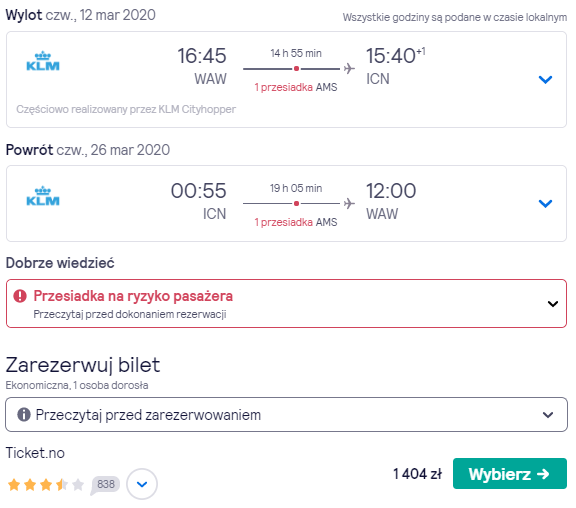The width and height of the screenshot is (576, 508).
Task: Click the 1 404 zł price
Action: tap(417, 474)
